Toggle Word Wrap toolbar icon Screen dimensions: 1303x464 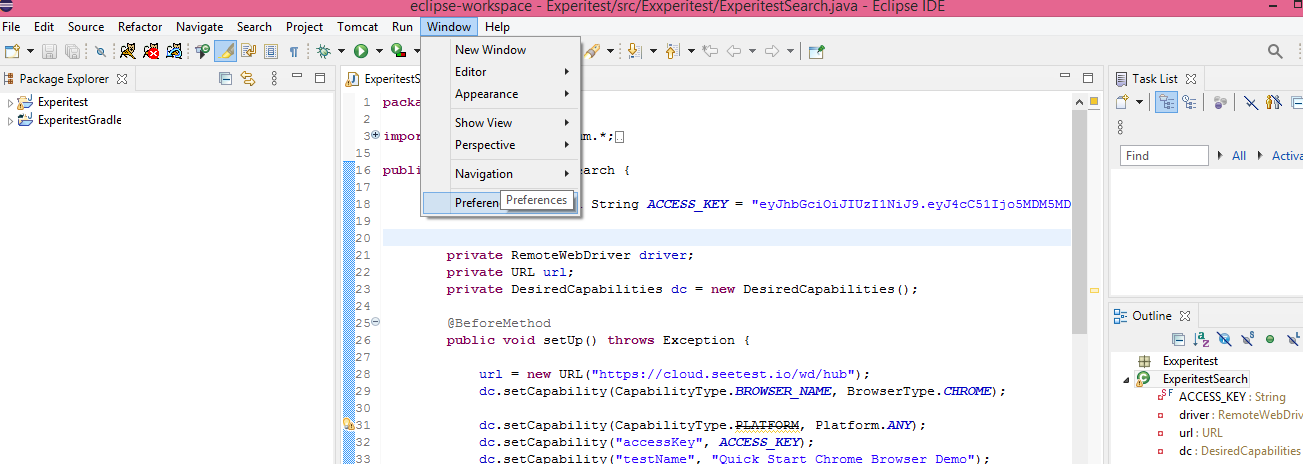248,51
